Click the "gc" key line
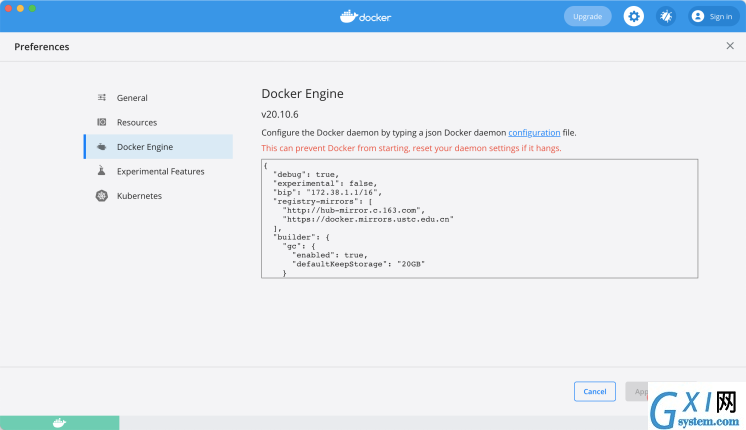Viewport: 746px width, 430px height. click(299, 246)
